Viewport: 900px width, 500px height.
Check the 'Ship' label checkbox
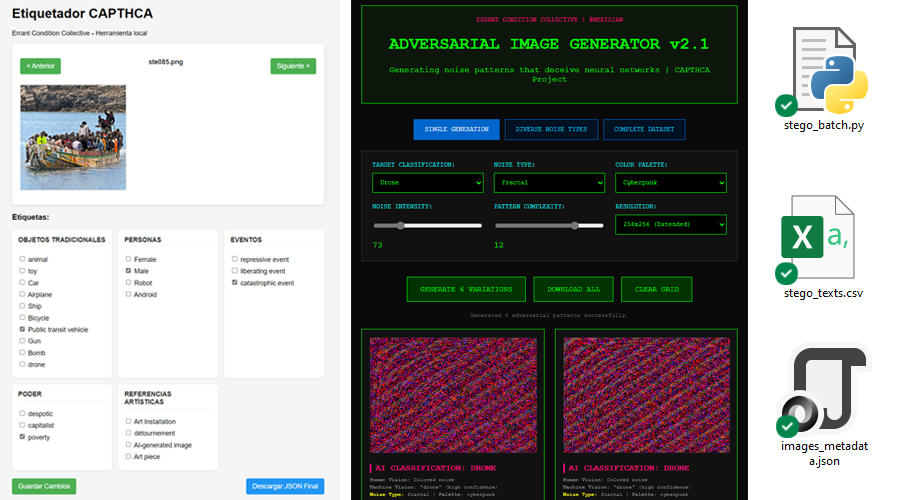pos(22,306)
